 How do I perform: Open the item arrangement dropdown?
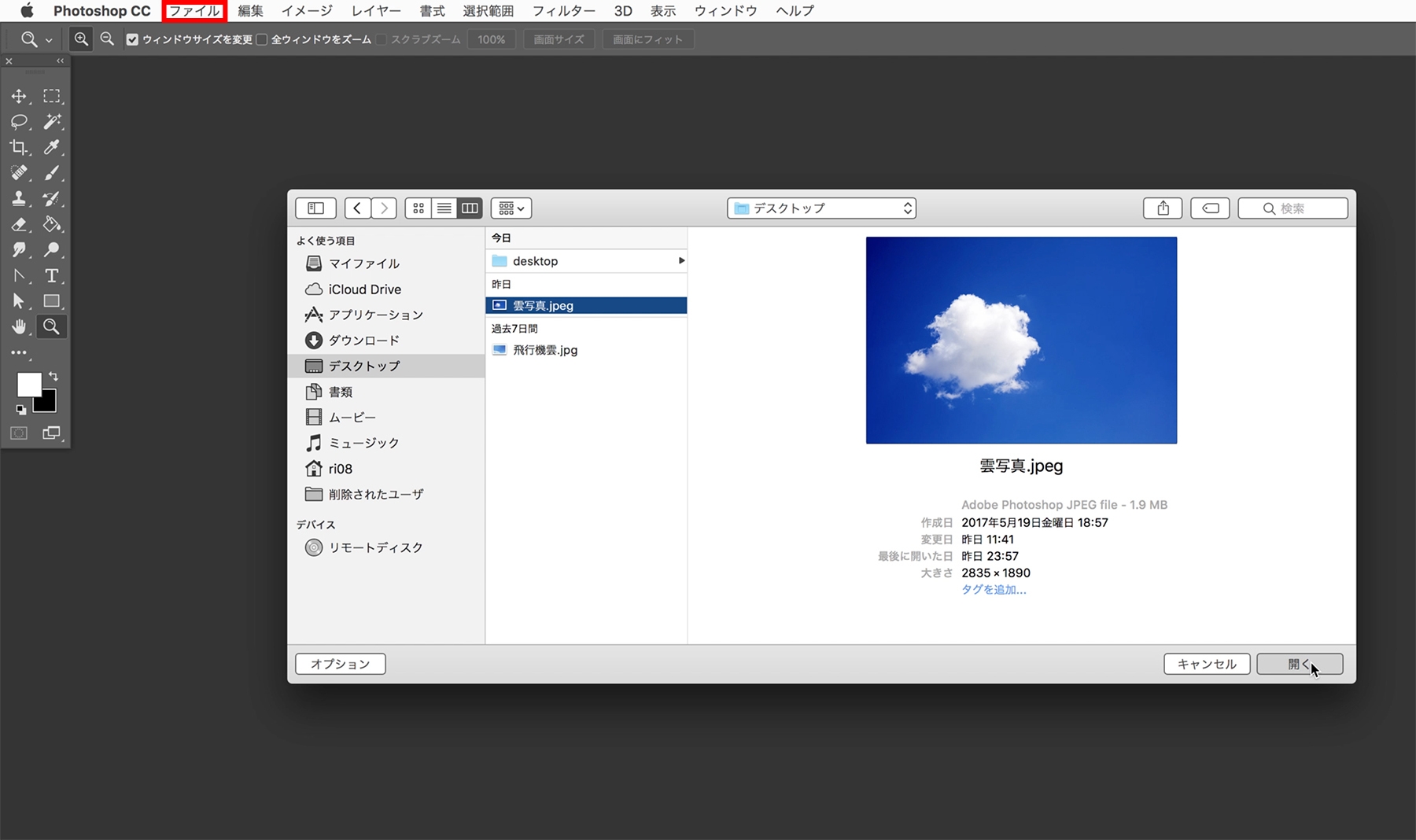pos(511,208)
